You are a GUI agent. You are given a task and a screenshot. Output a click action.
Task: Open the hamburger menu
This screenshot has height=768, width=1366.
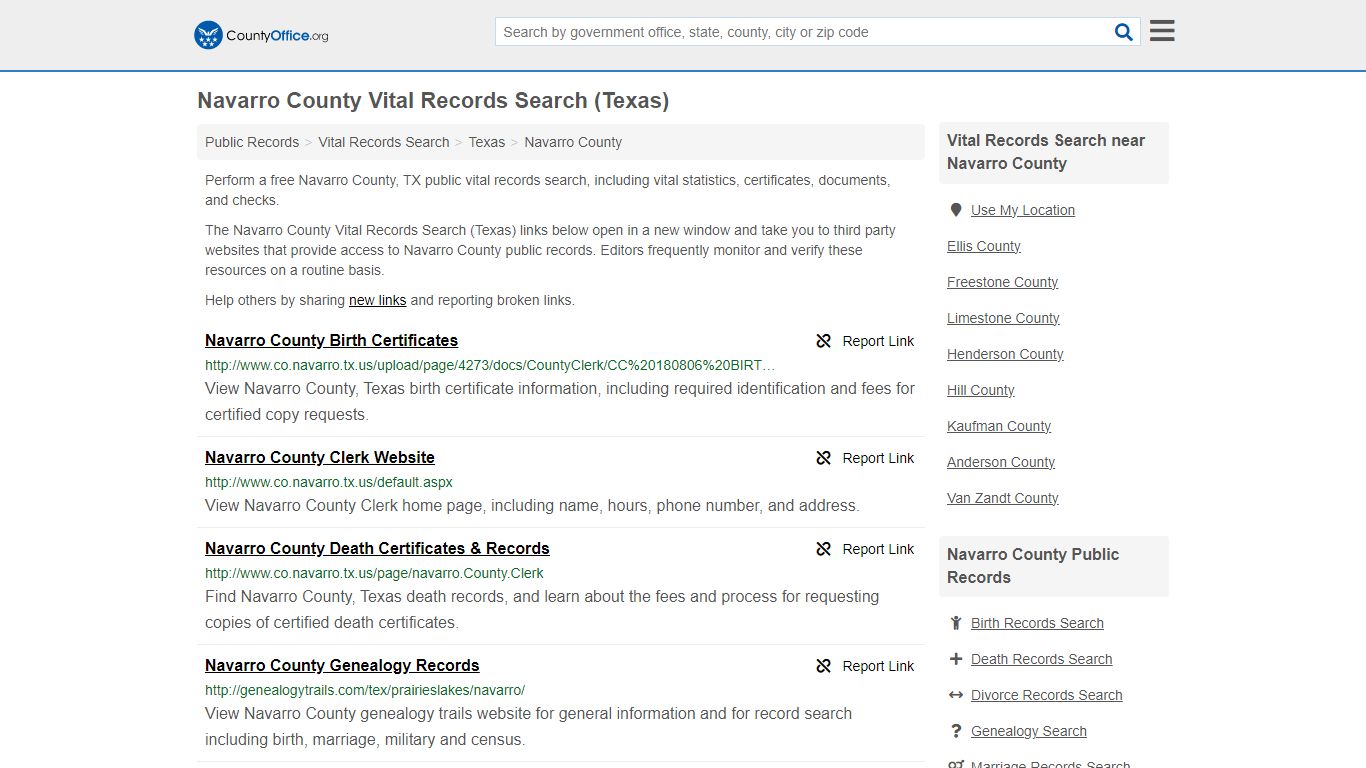1162,31
